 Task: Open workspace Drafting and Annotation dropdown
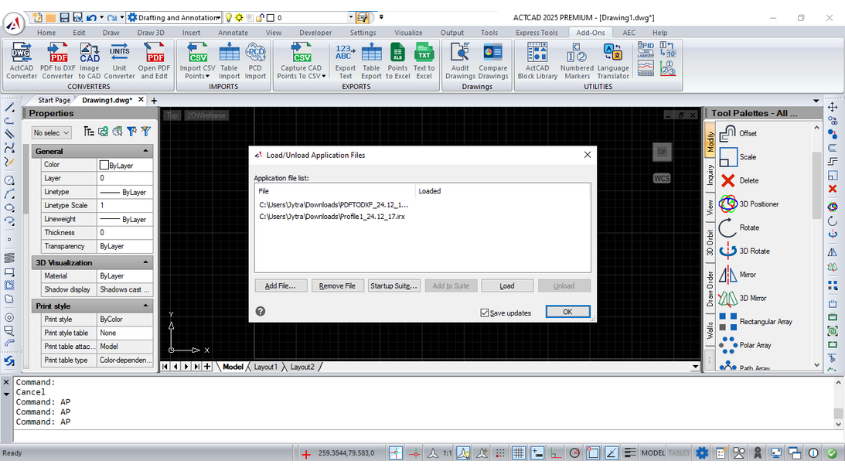click(x=218, y=18)
